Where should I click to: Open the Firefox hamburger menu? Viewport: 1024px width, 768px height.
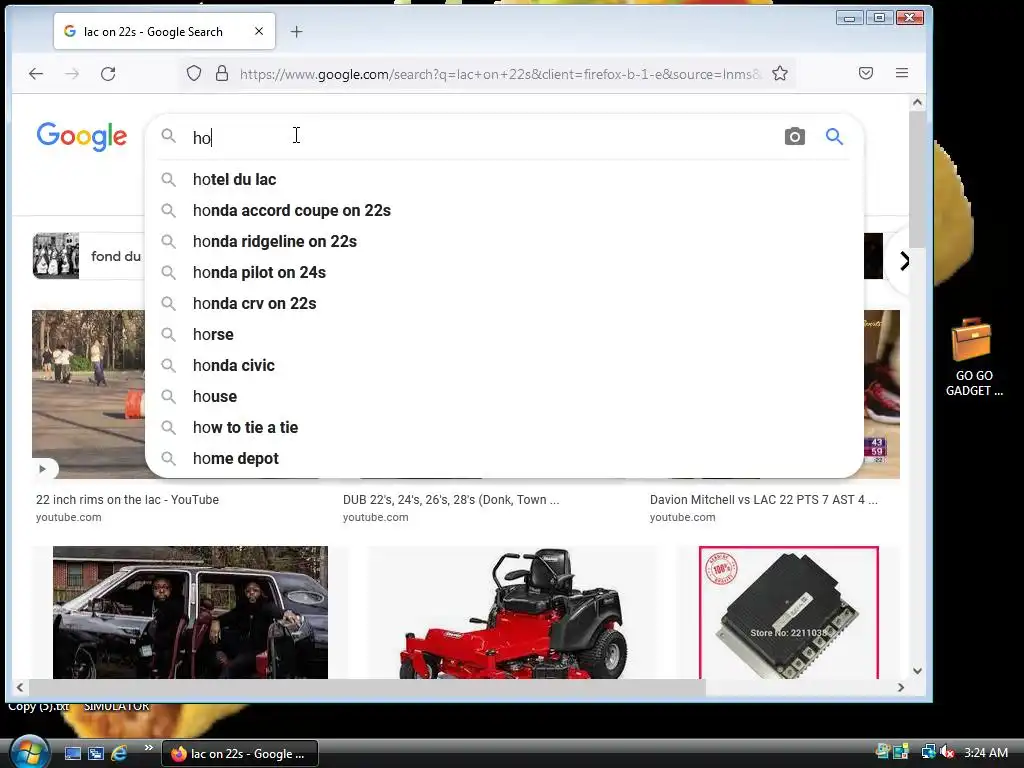902,73
